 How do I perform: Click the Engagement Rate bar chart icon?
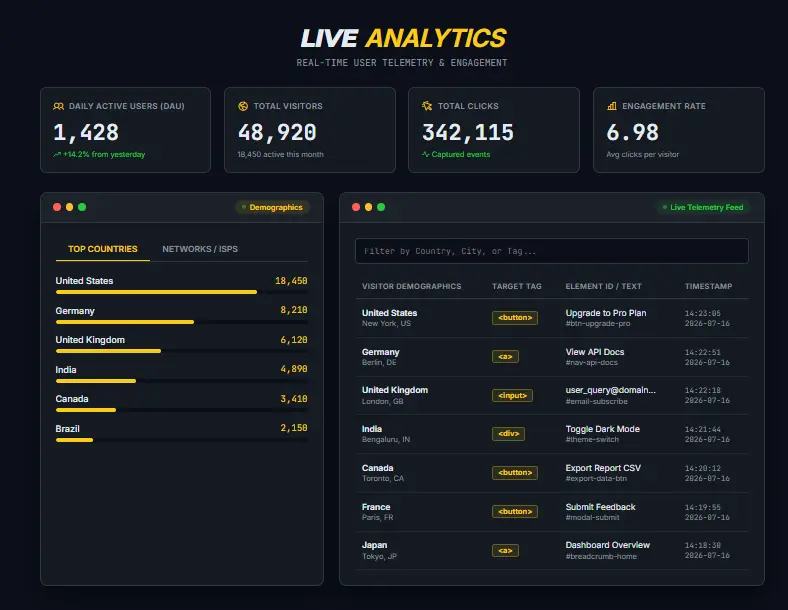point(612,106)
